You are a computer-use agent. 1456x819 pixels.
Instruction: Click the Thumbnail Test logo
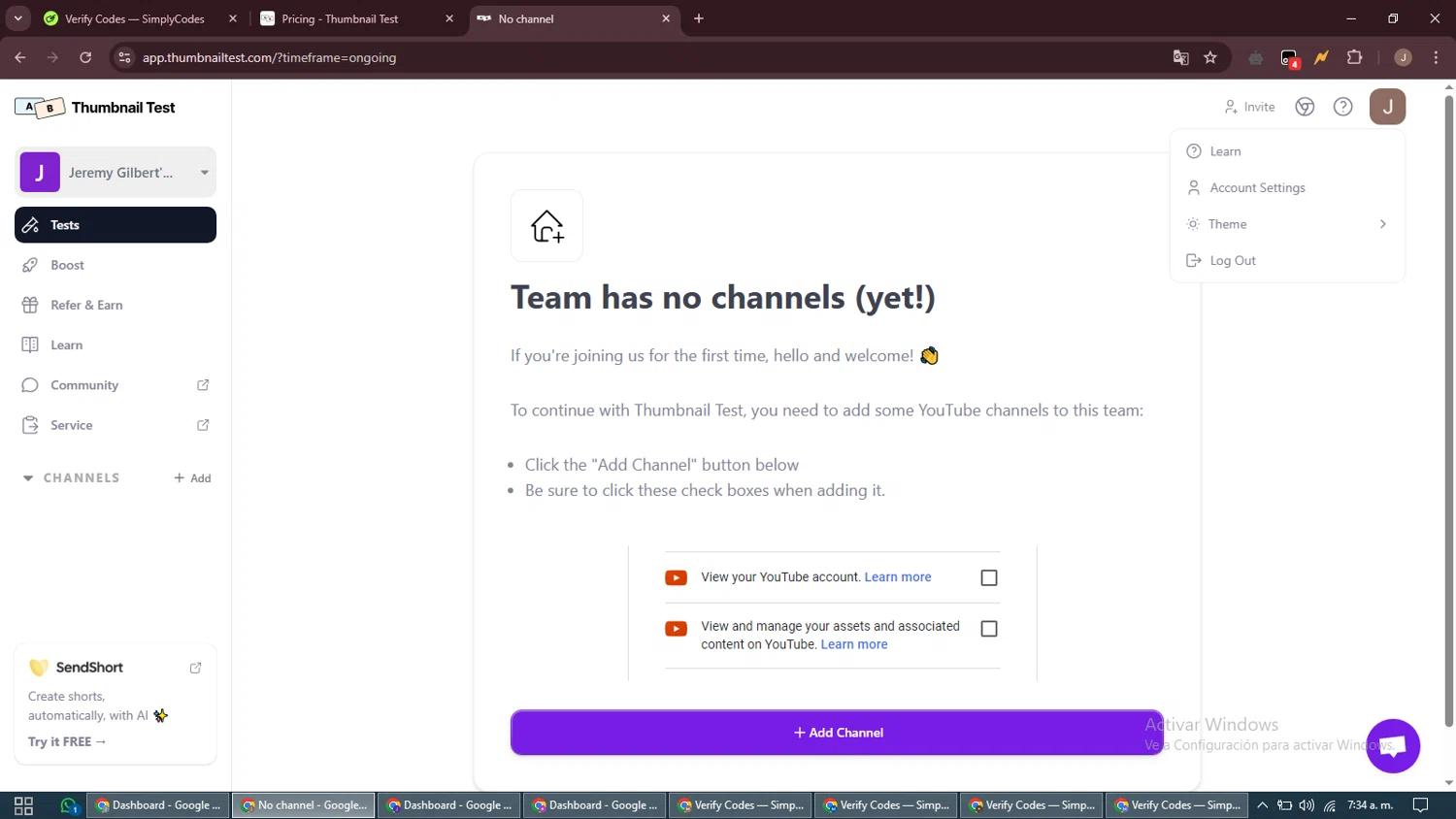[x=95, y=108]
